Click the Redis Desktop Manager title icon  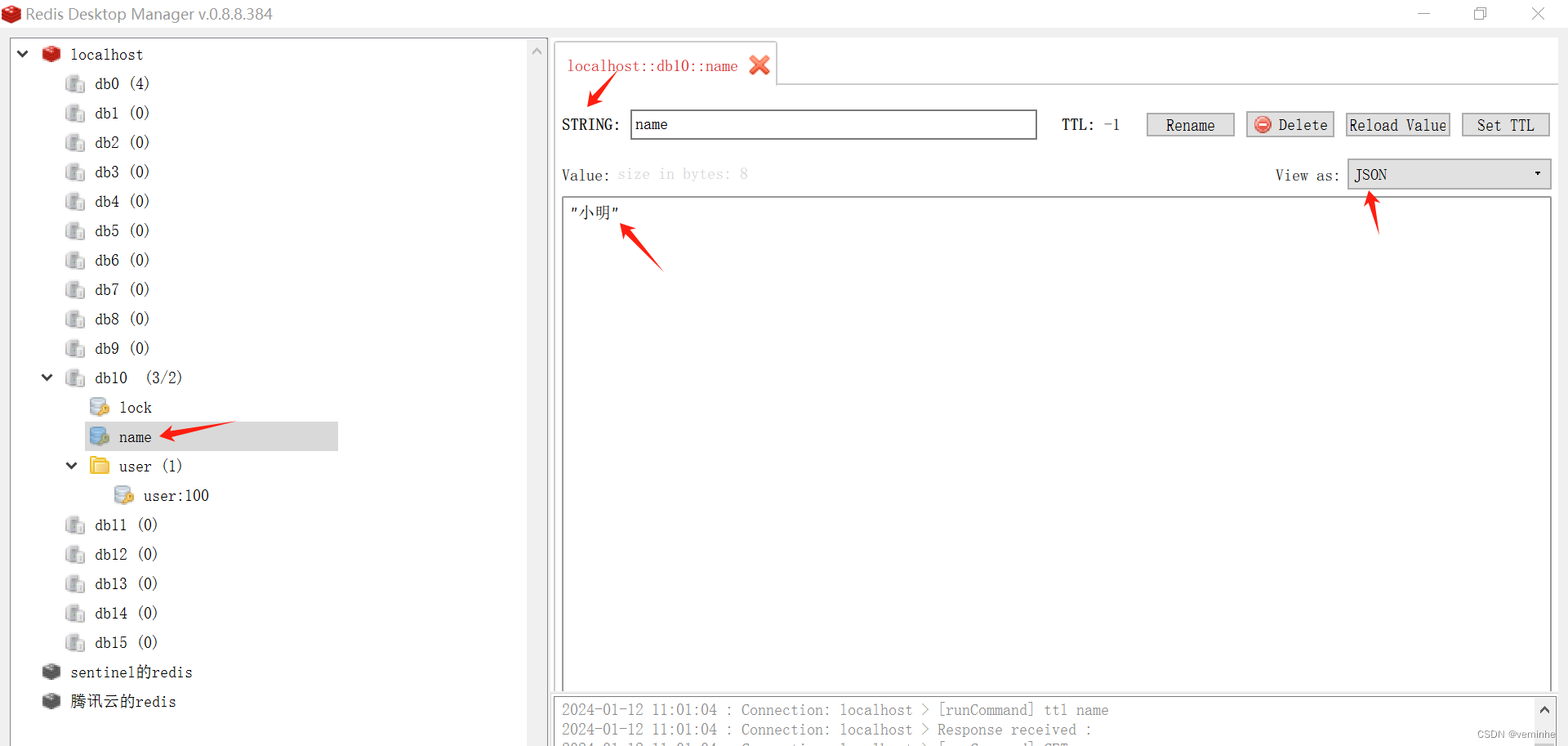[x=11, y=14]
